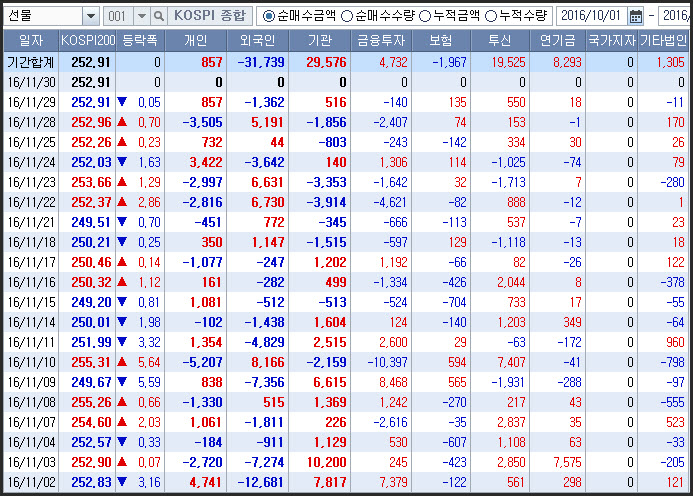Click 투신 value 2,837 on 16/11/07
The image size is (693, 496).
click(x=511, y=423)
